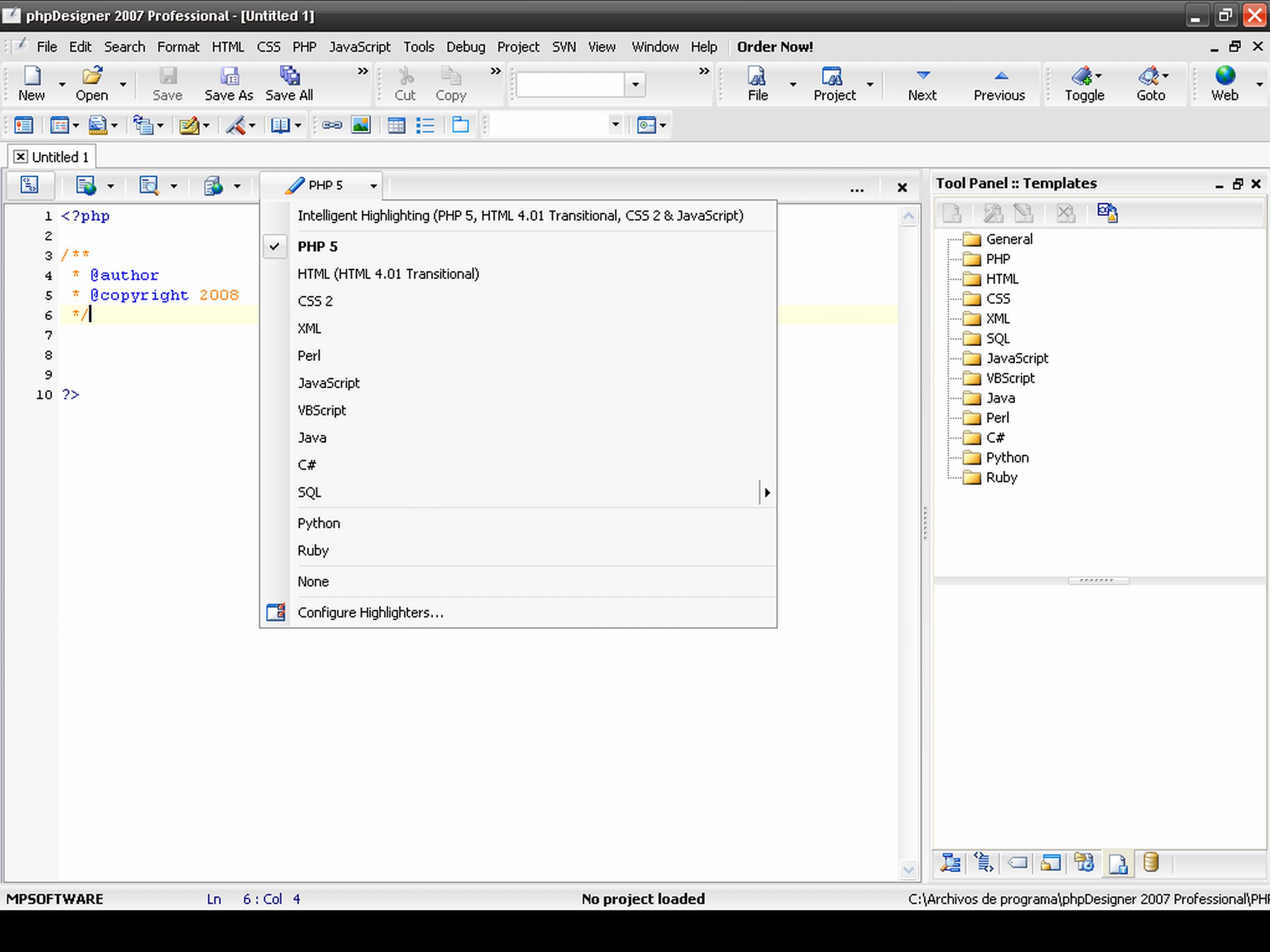
Task: Click the database icon in Tool Panel footer
Action: point(1150,863)
